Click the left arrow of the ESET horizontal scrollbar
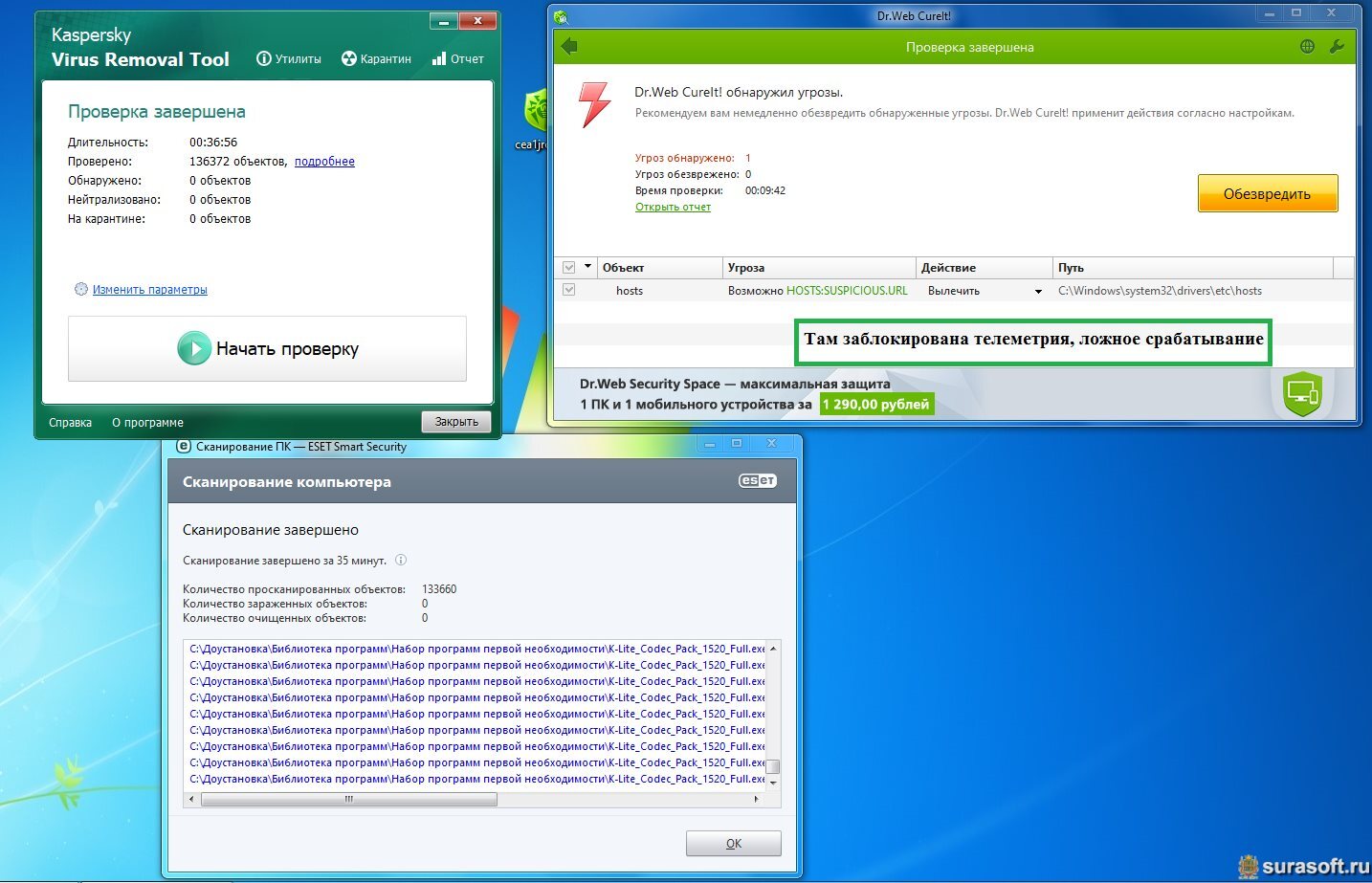This screenshot has height=883, width=1372. click(191, 799)
